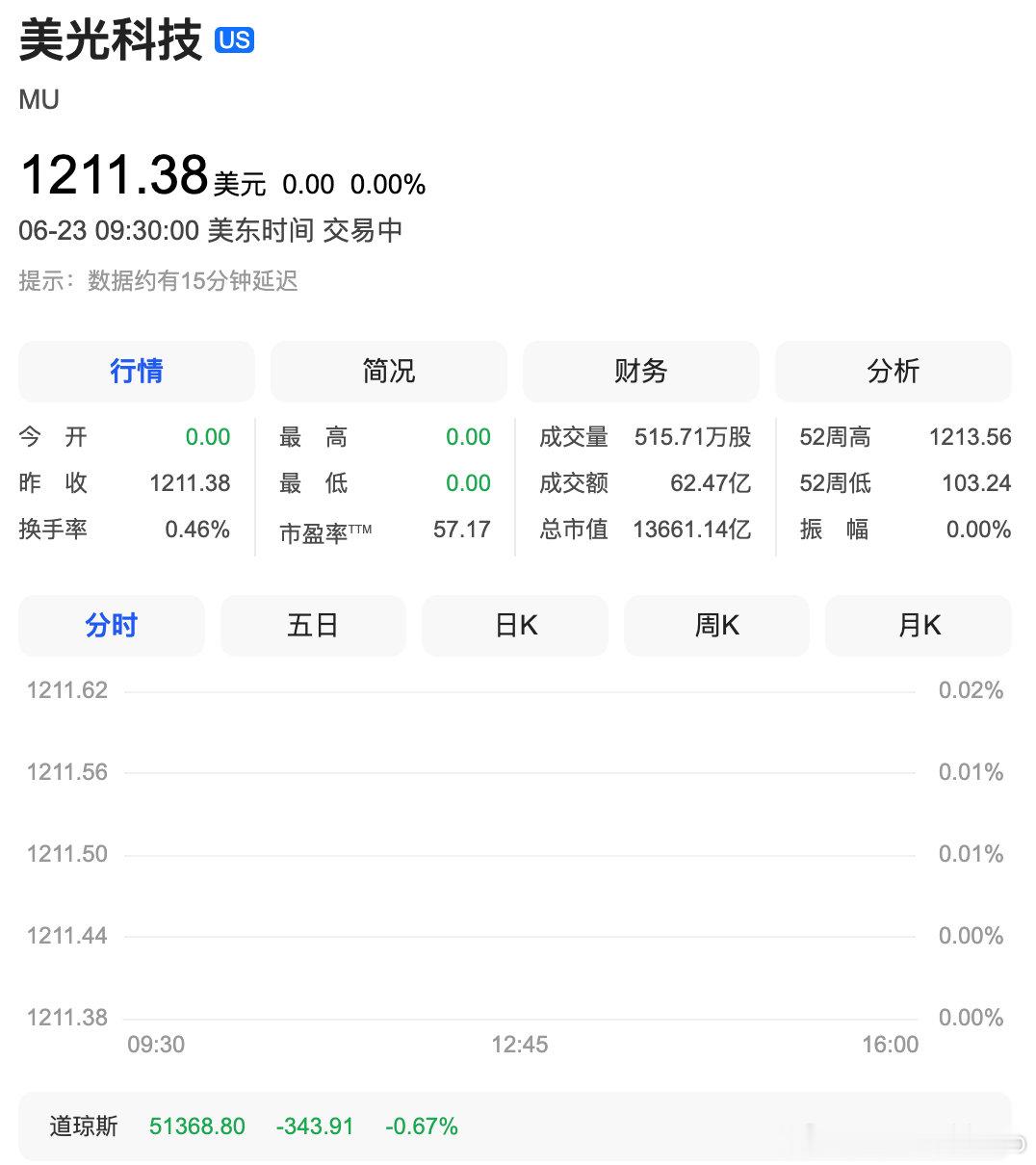Switch chart to 五日 view
This screenshot has width=1036, height=1165.
(313, 626)
